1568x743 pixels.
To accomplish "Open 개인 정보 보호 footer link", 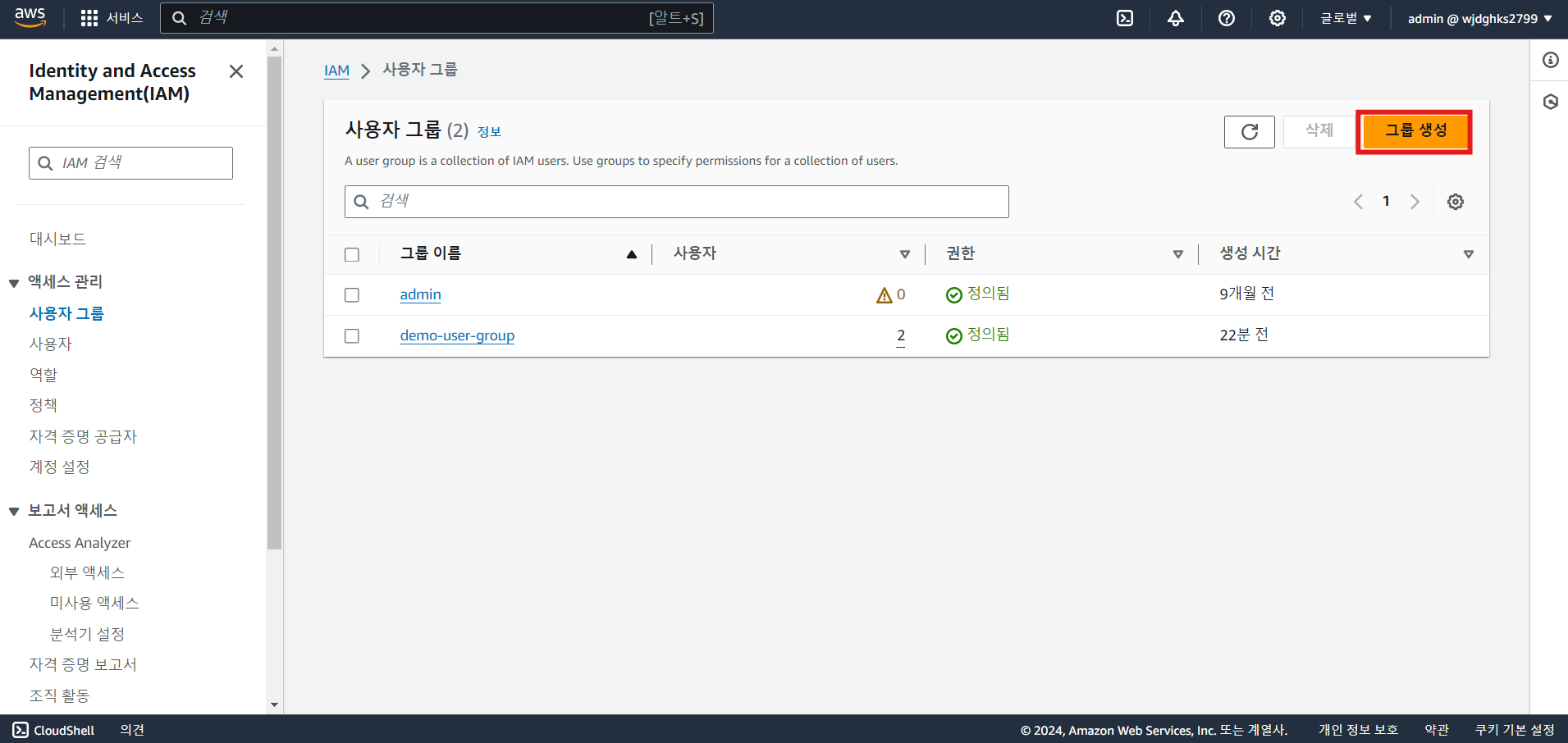I will click(x=1358, y=730).
